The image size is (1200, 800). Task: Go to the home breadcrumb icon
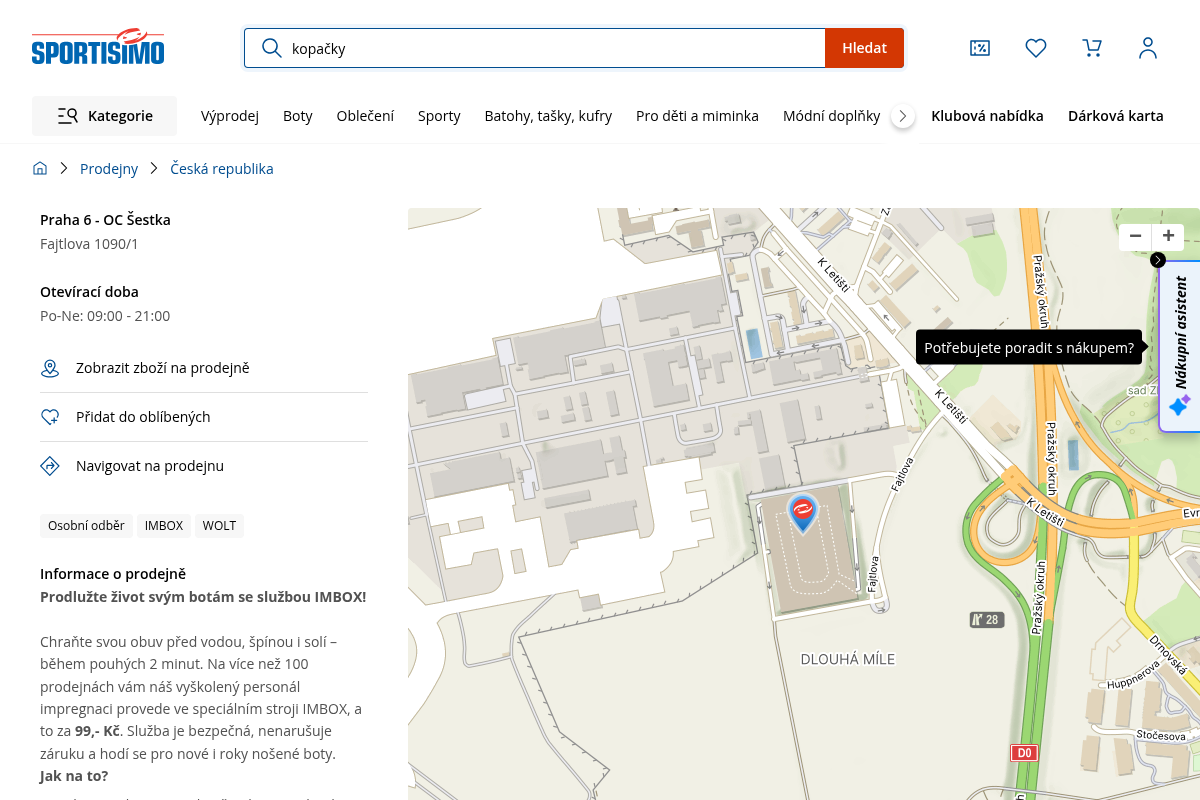(x=40, y=169)
